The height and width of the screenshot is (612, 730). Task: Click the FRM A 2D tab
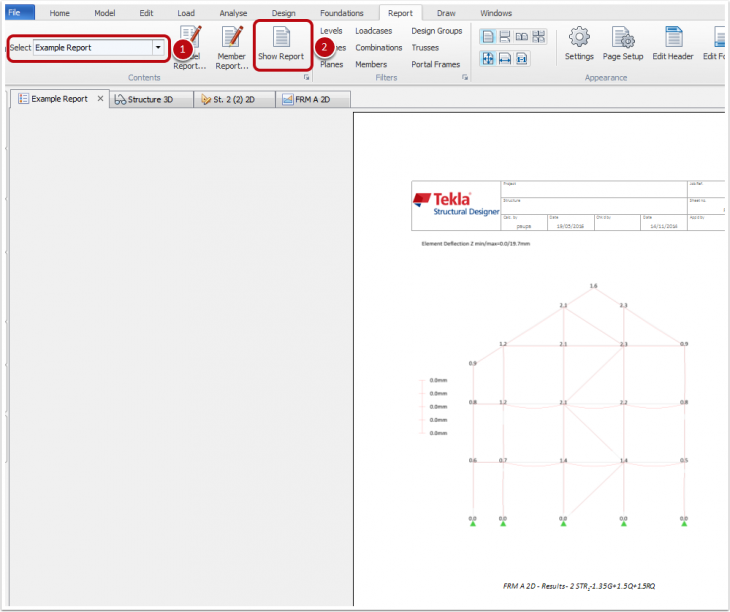pyautogui.click(x=313, y=99)
